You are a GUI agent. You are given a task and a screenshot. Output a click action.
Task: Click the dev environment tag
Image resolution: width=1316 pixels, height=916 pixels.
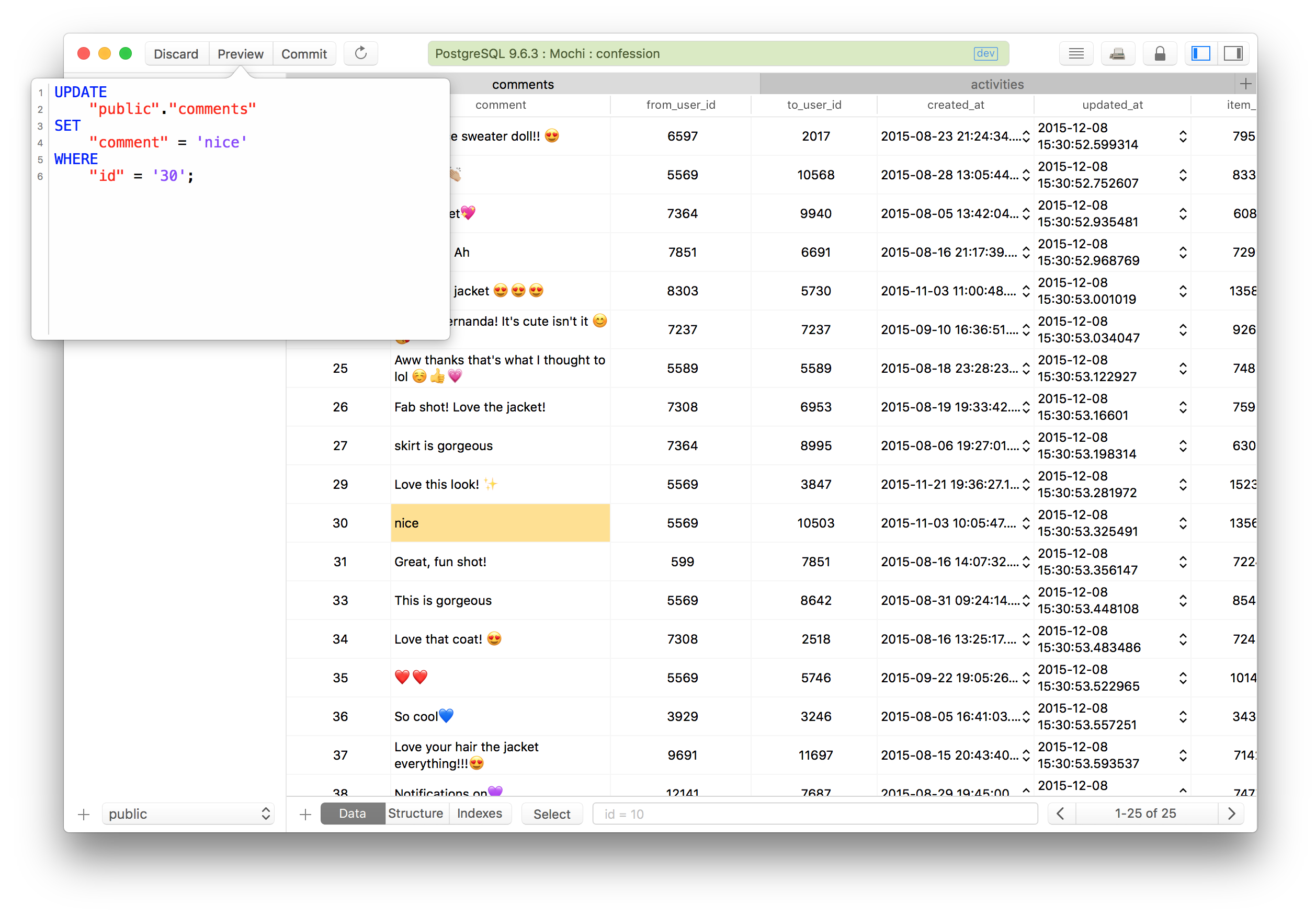tap(985, 53)
